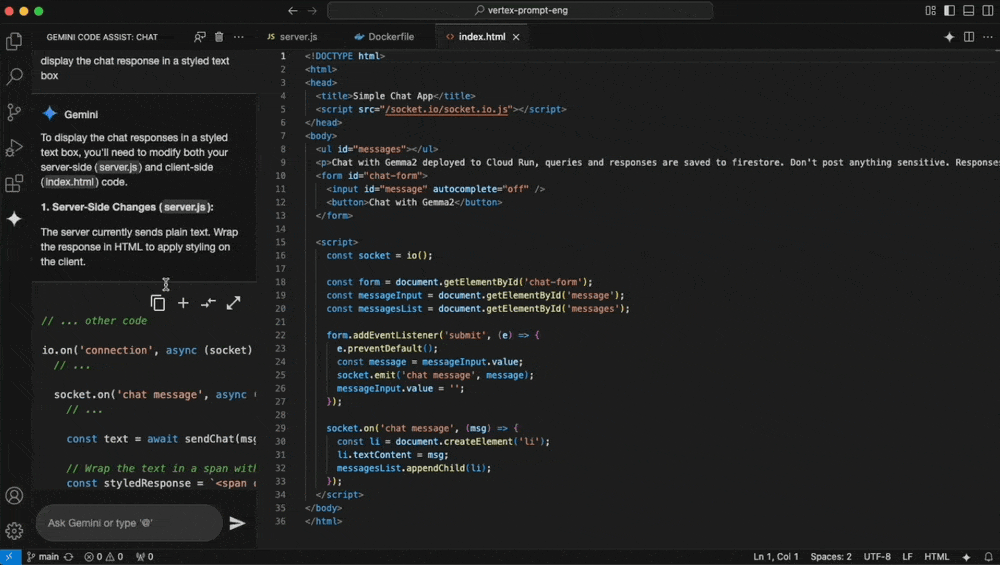Go back in navigation history

pos(293,10)
